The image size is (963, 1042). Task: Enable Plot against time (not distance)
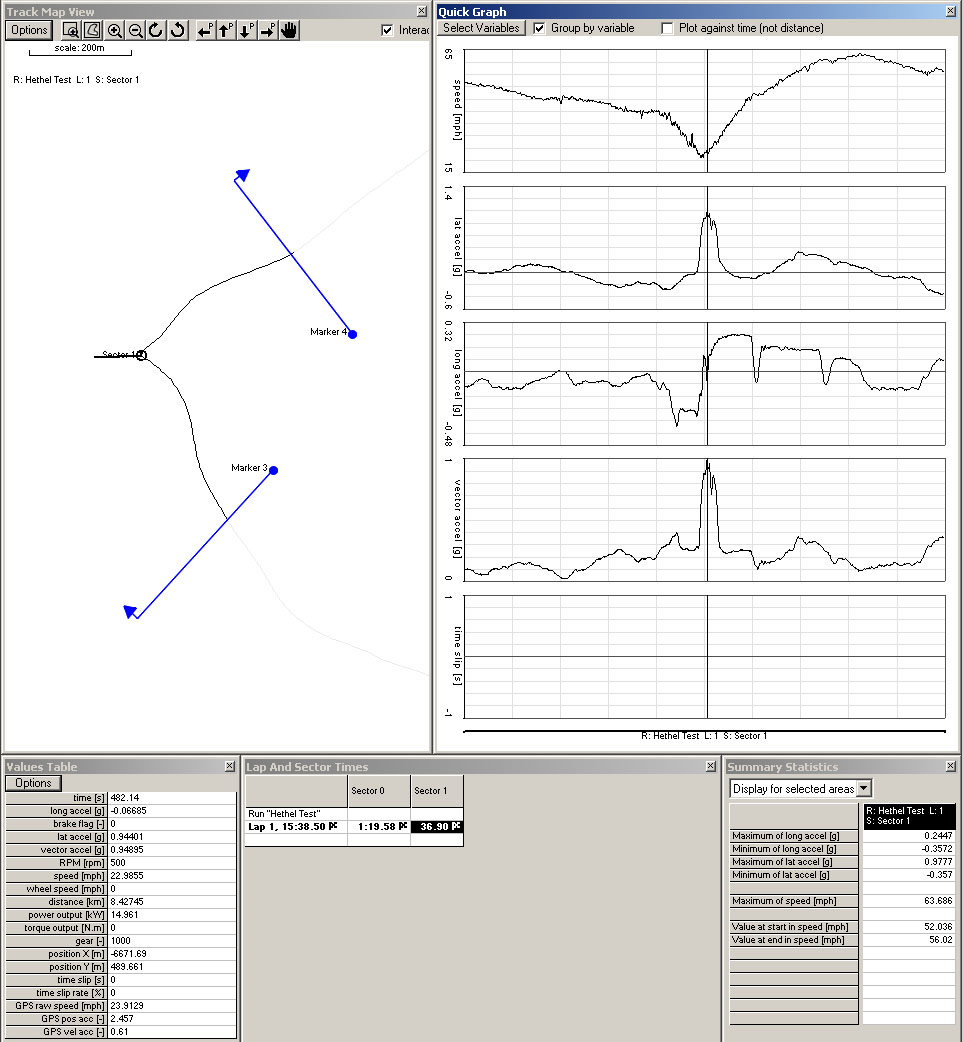[667, 28]
